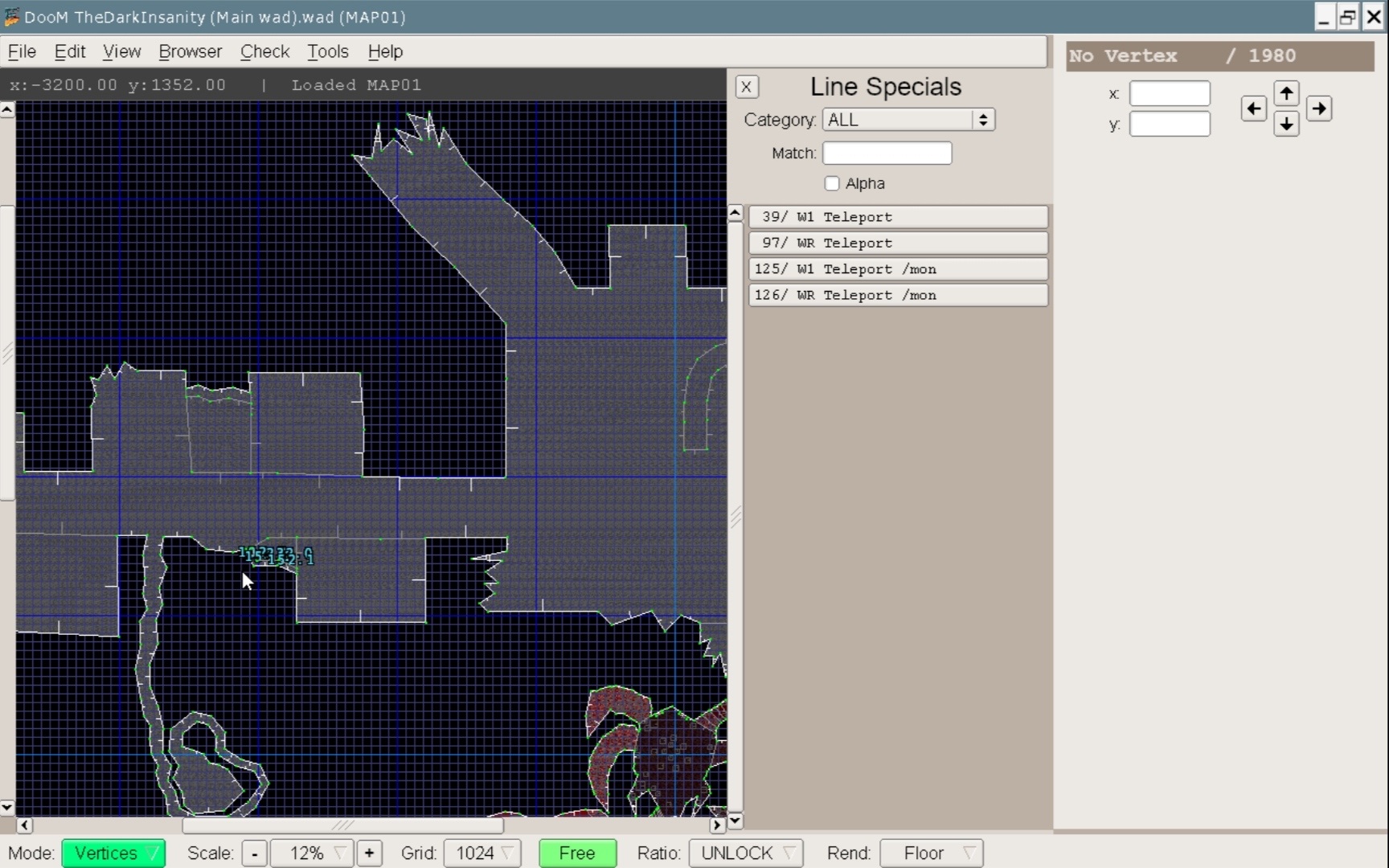Click the app icon in title bar

click(x=11, y=17)
